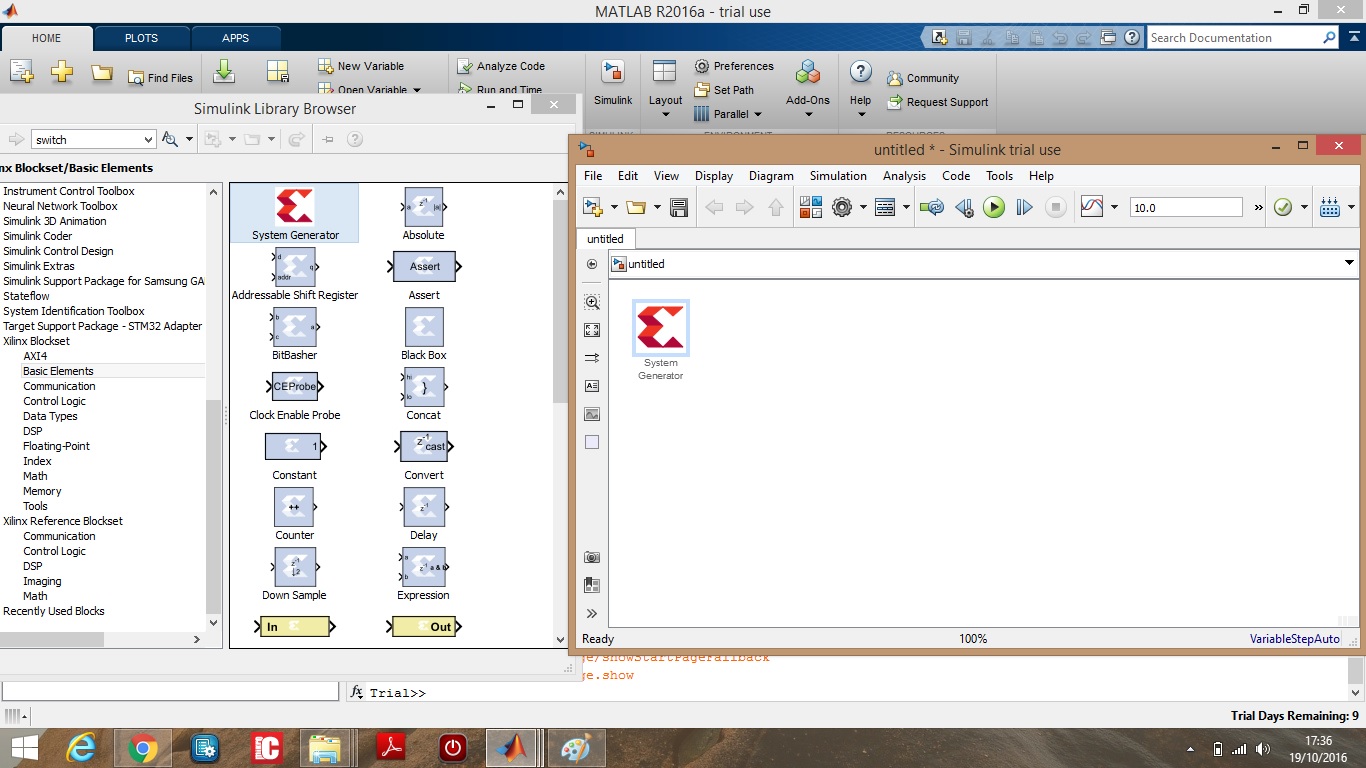This screenshot has height=768, width=1366.
Task: Click the Step Back button in Simulink toolbar
Action: [x=964, y=207]
